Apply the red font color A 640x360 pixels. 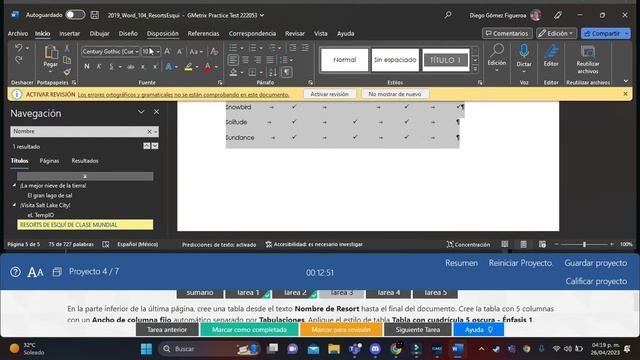pyautogui.click(x=207, y=67)
